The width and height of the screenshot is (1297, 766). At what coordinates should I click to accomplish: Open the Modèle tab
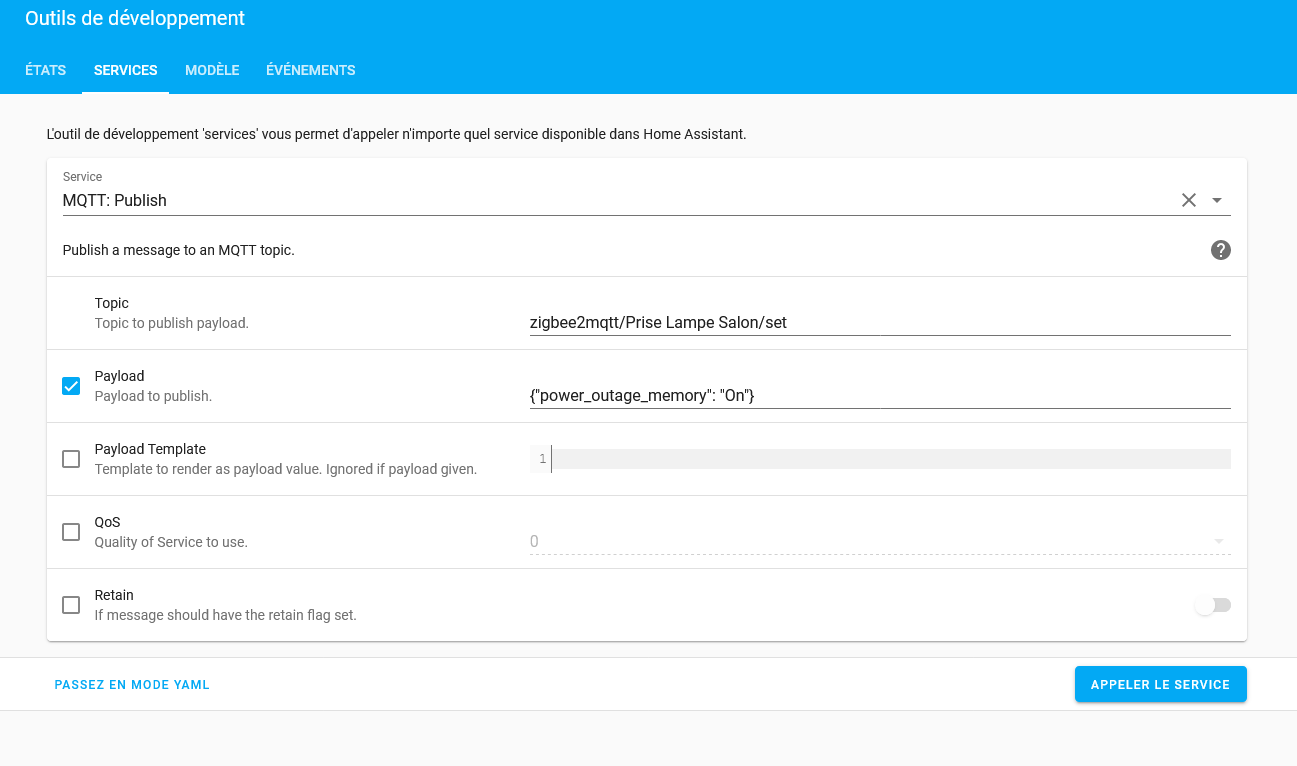(212, 70)
